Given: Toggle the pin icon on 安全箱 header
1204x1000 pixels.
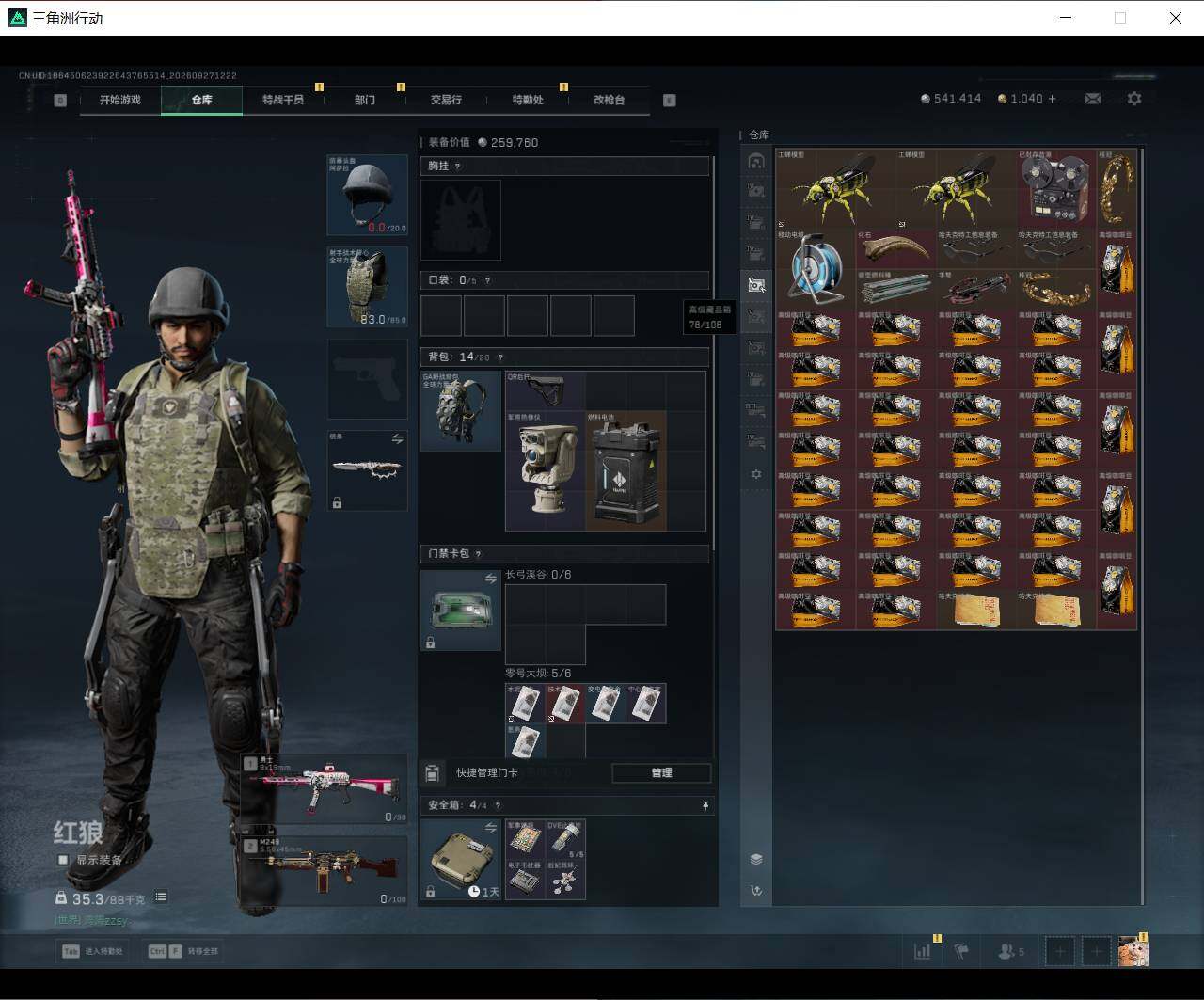Looking at the screenshot, I should 705,806.
